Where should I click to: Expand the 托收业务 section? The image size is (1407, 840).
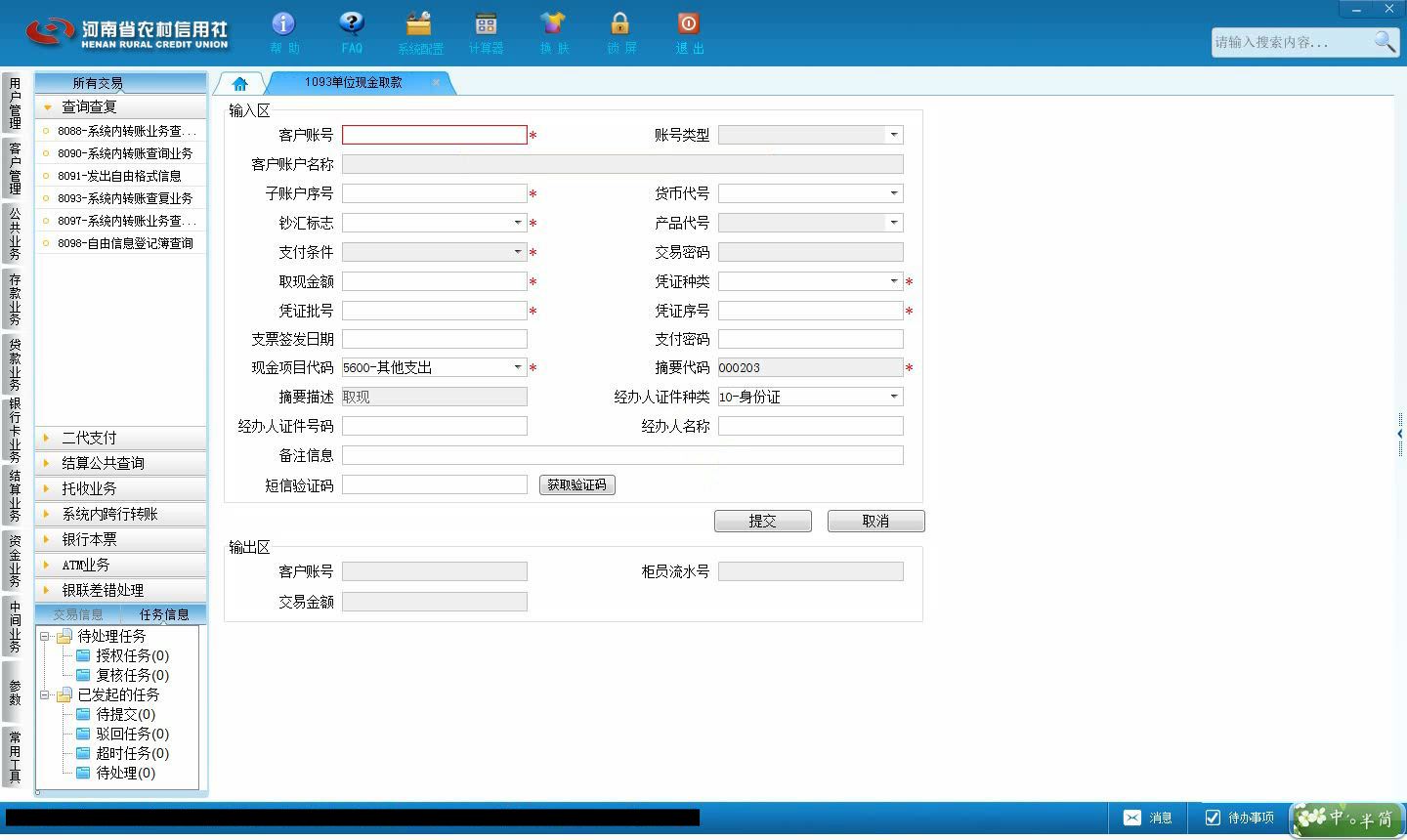click(x=121, y=488)
